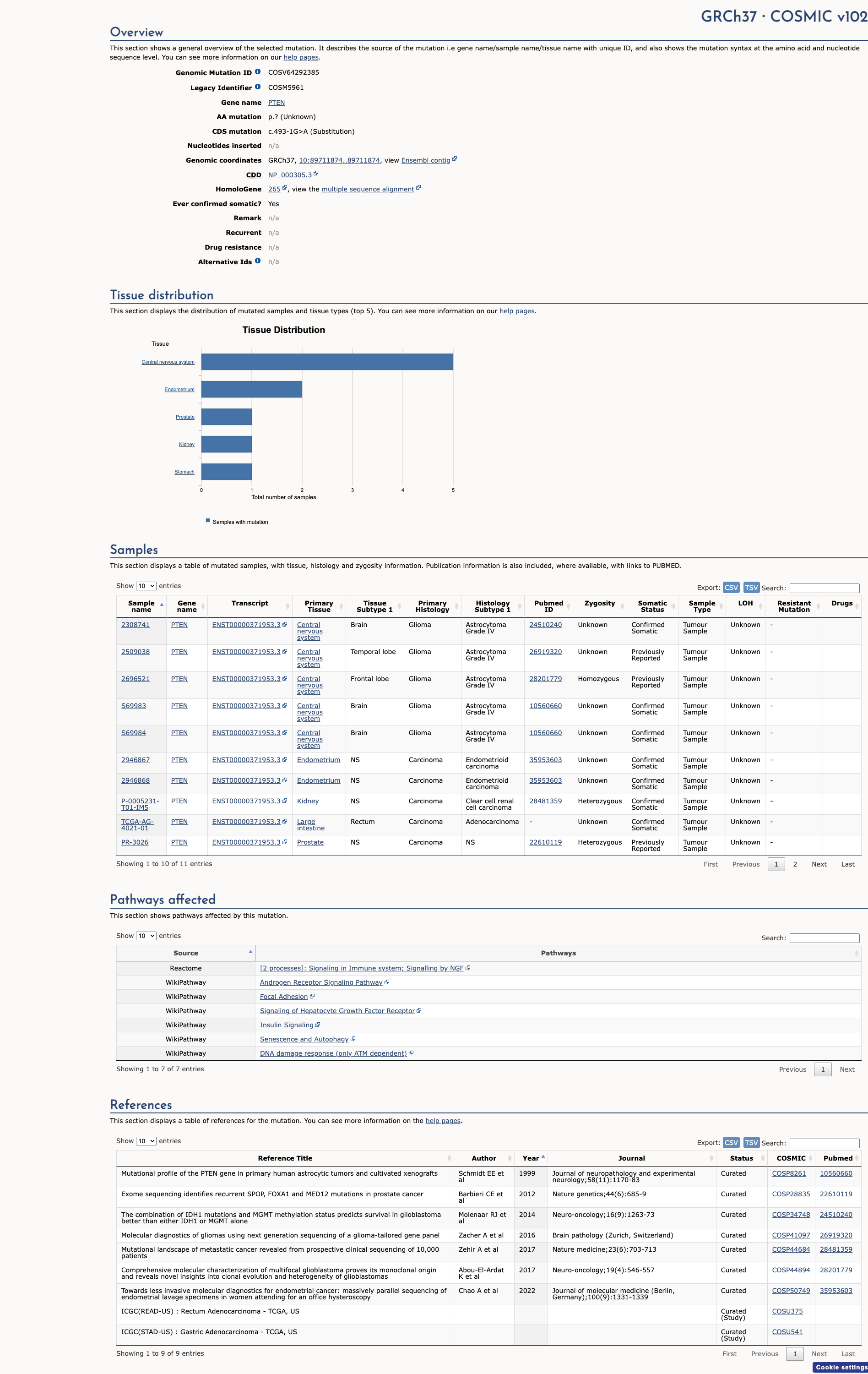Click sort arrows on LOH column header
868x1374 pixels.
(x=760, y=606)
